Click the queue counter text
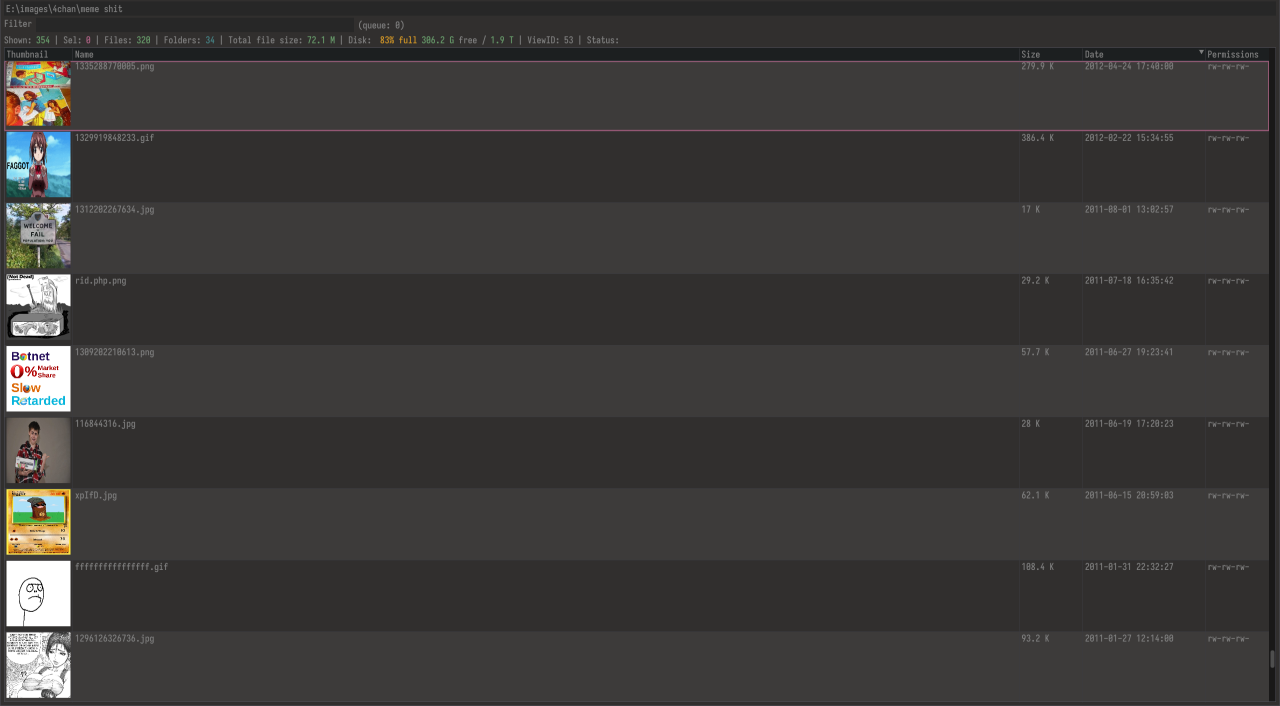 pyautogui.click(x=381, y=24)
